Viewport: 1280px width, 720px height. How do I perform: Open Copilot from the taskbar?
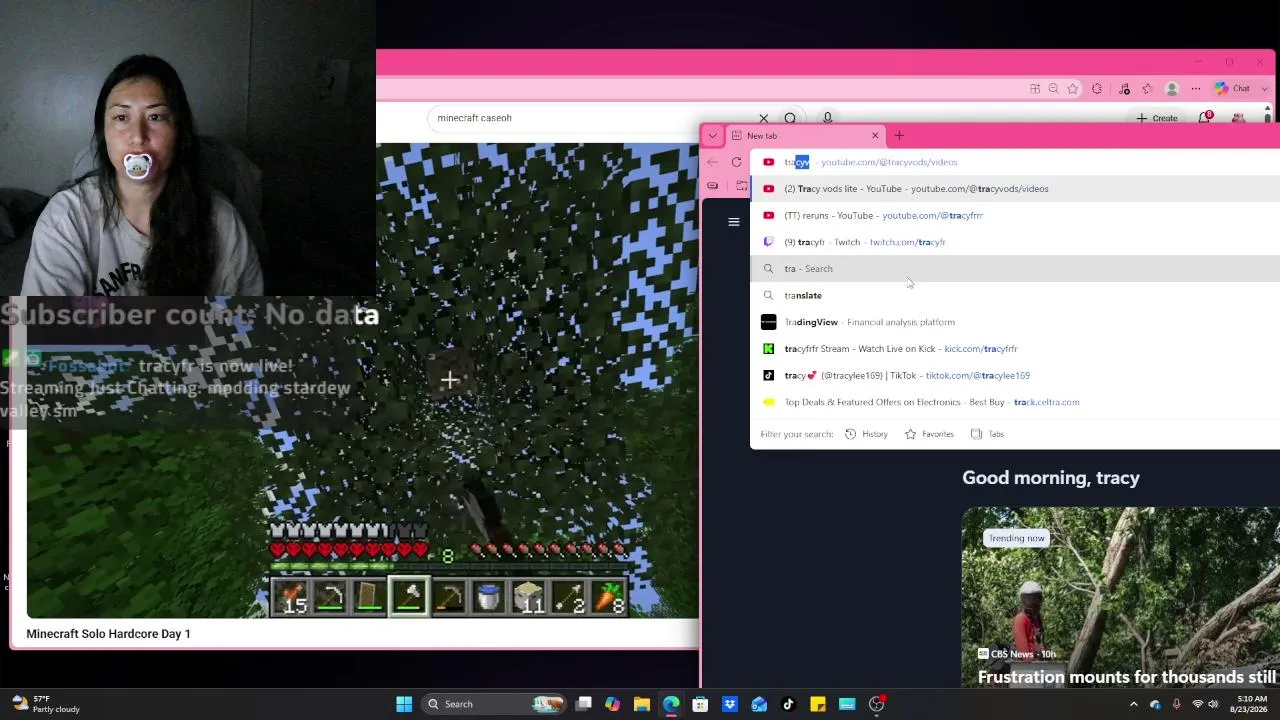pos(612,704)
